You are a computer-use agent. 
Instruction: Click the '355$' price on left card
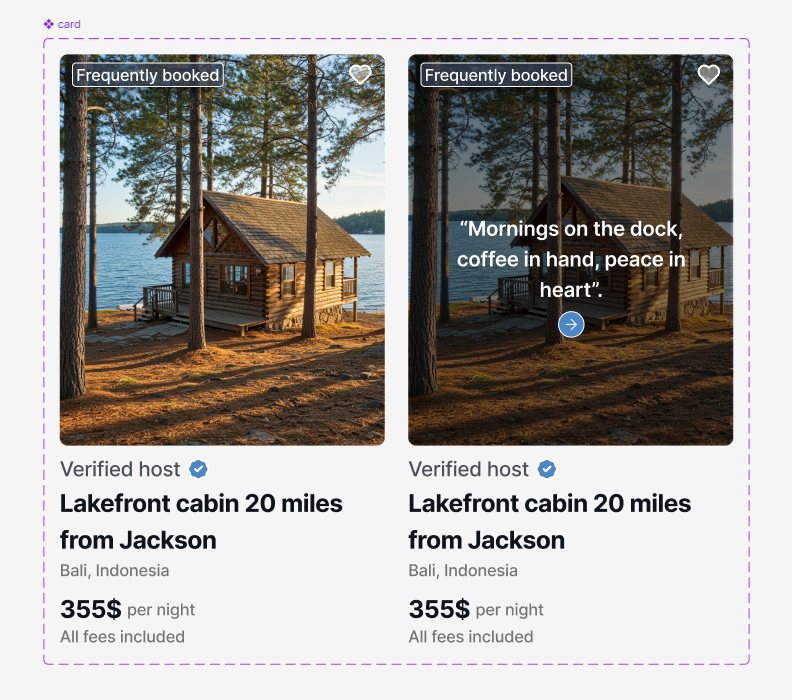point(90,609)
